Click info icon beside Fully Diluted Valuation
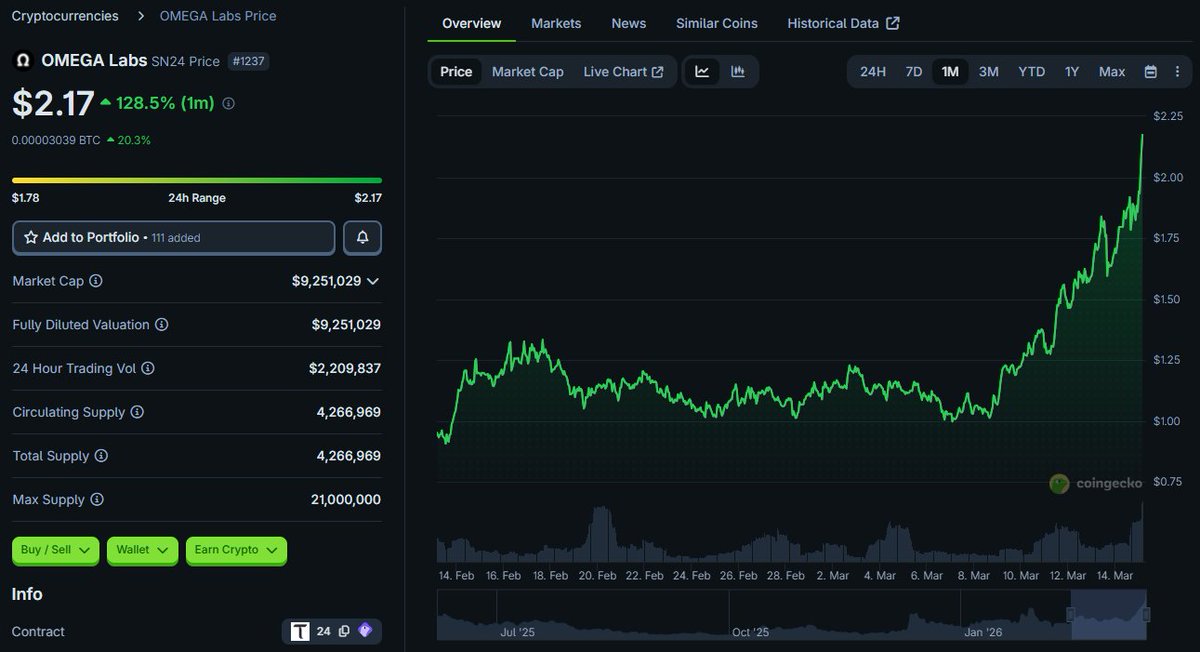 (x=162, y=325)
